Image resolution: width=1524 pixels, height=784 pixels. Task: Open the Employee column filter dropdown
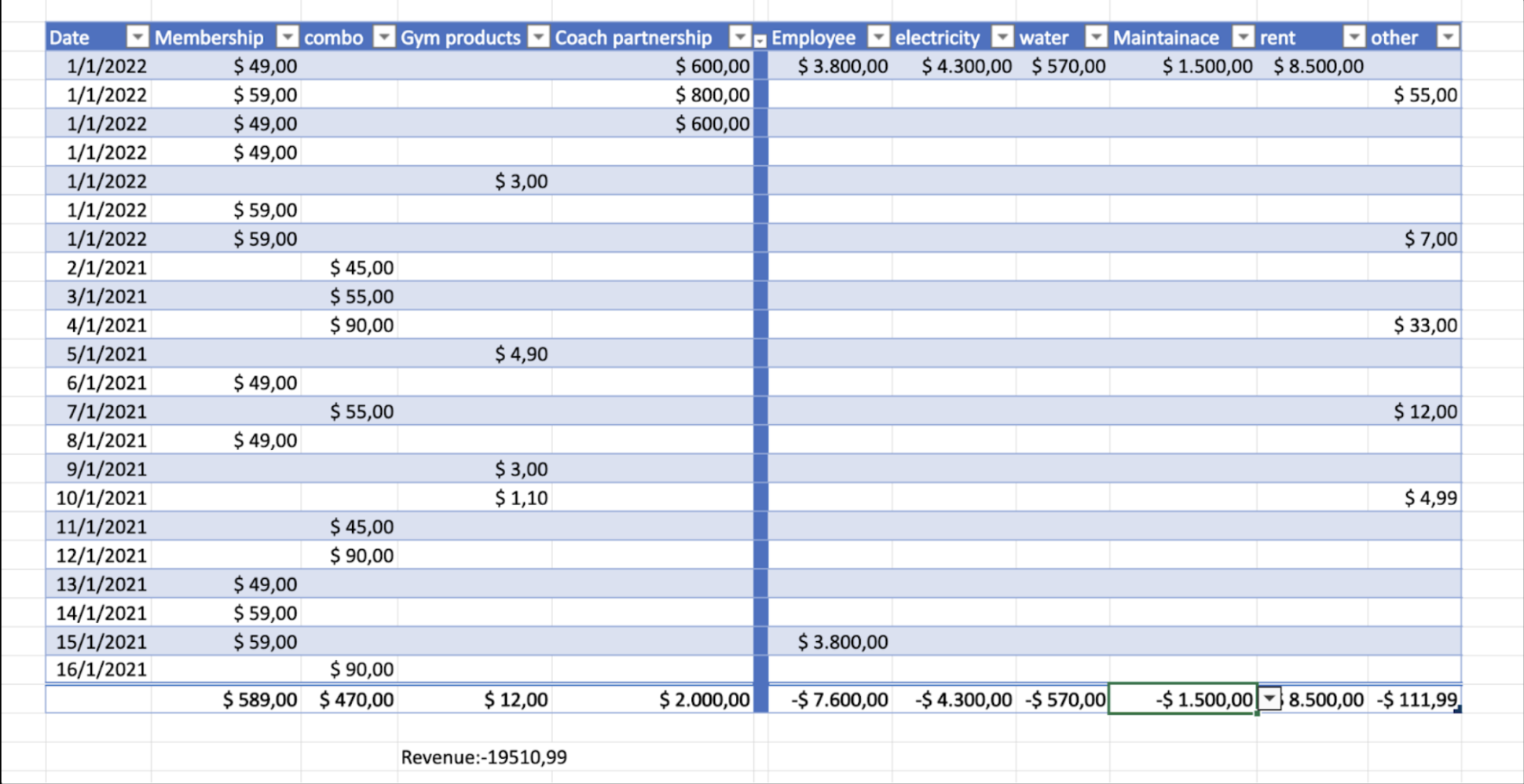(879, 37)
